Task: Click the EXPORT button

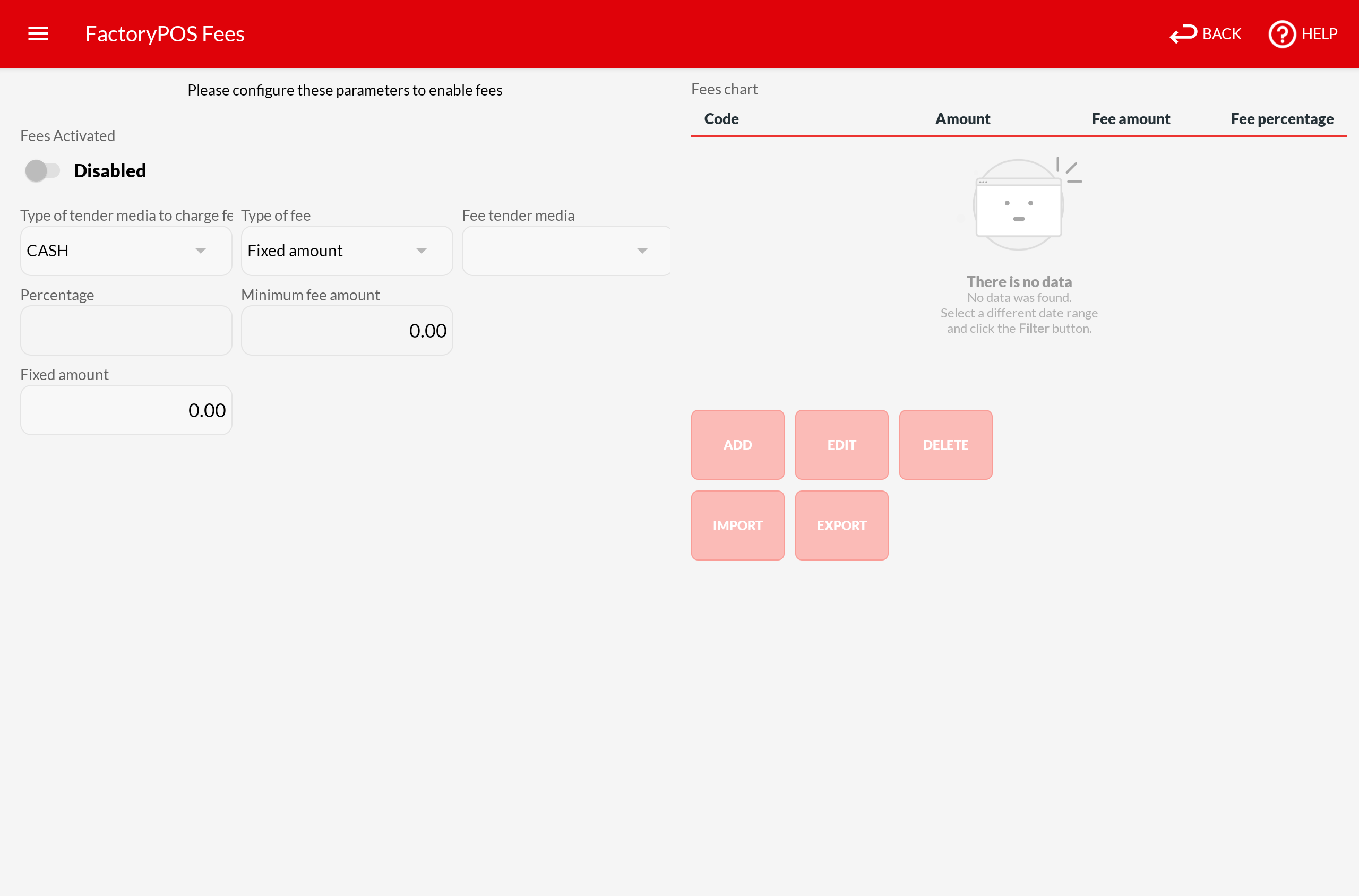Action: pyautogui.click(x=841, y=525)
